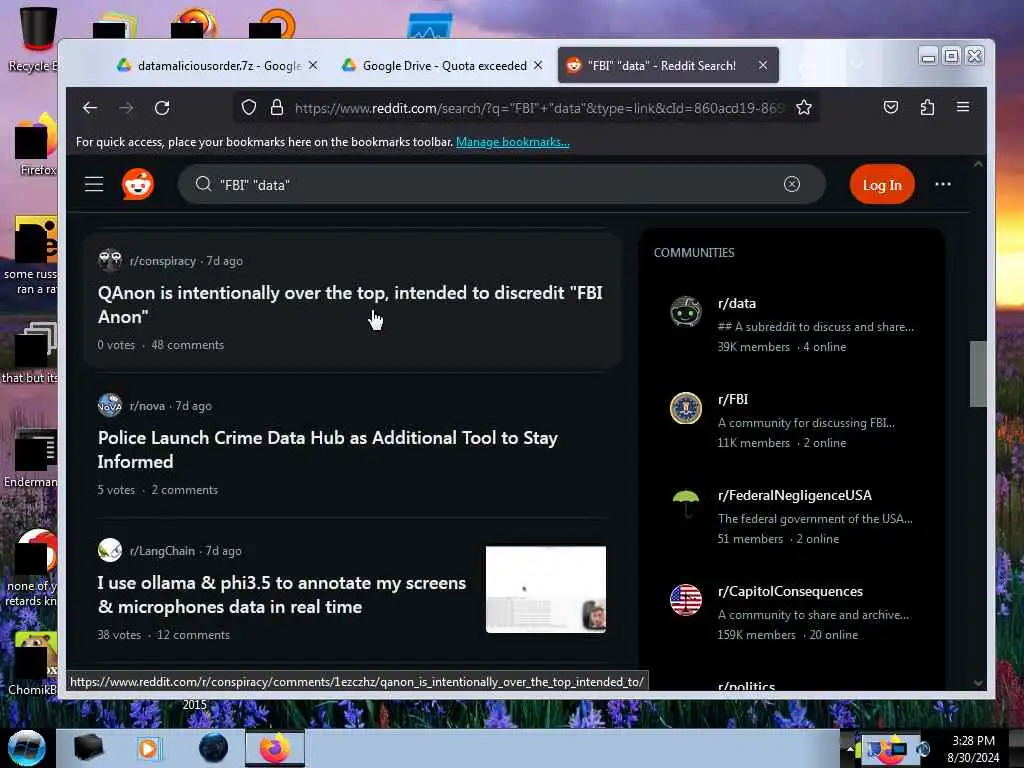Open the Pocket save icon
Viewport: 1024px width, 768px height.
click(891, 108)
